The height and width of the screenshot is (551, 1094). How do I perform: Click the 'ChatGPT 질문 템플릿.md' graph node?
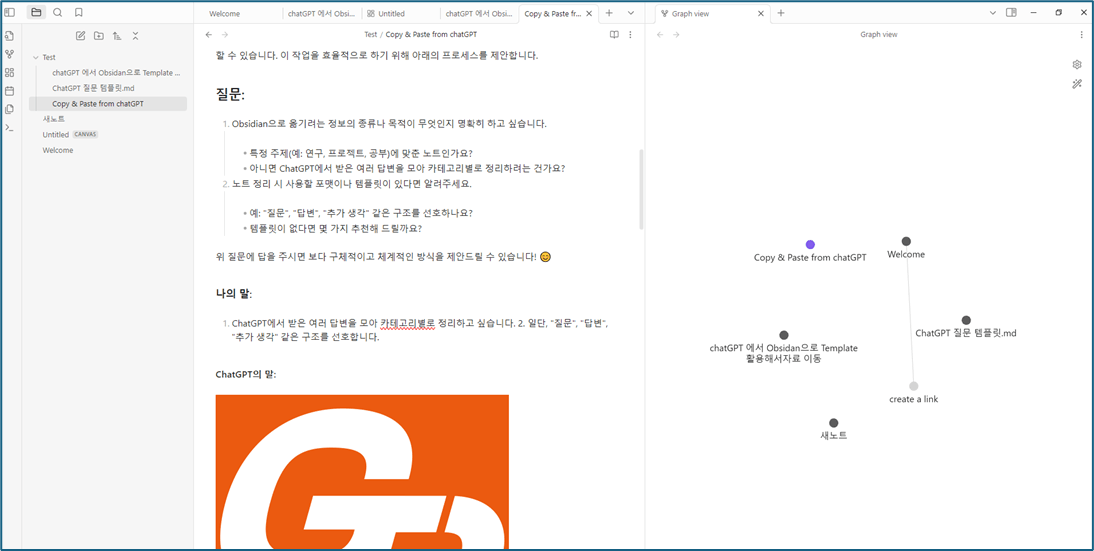[966, 320]
